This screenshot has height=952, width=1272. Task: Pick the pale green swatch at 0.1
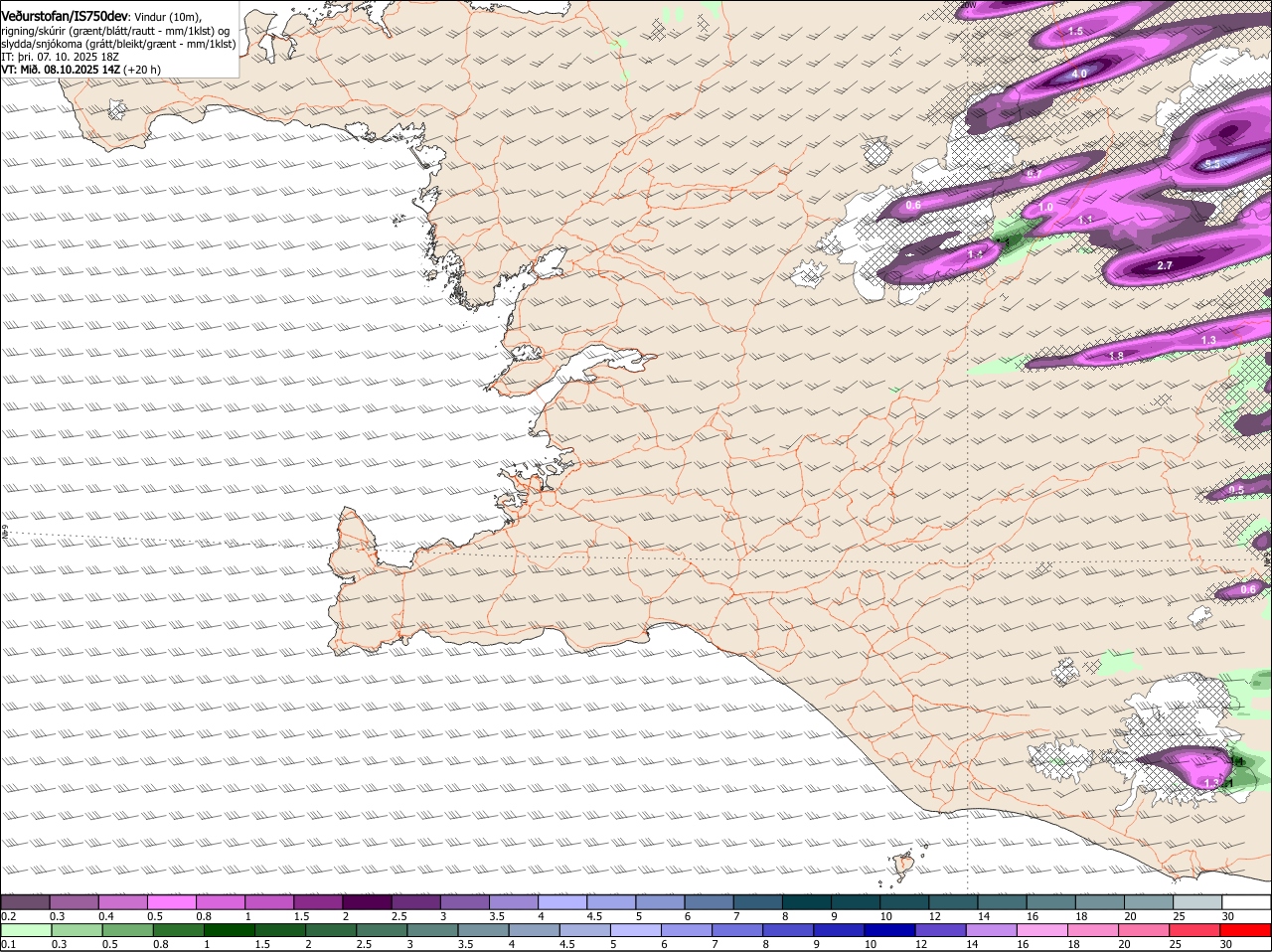(x=26, y=930)
